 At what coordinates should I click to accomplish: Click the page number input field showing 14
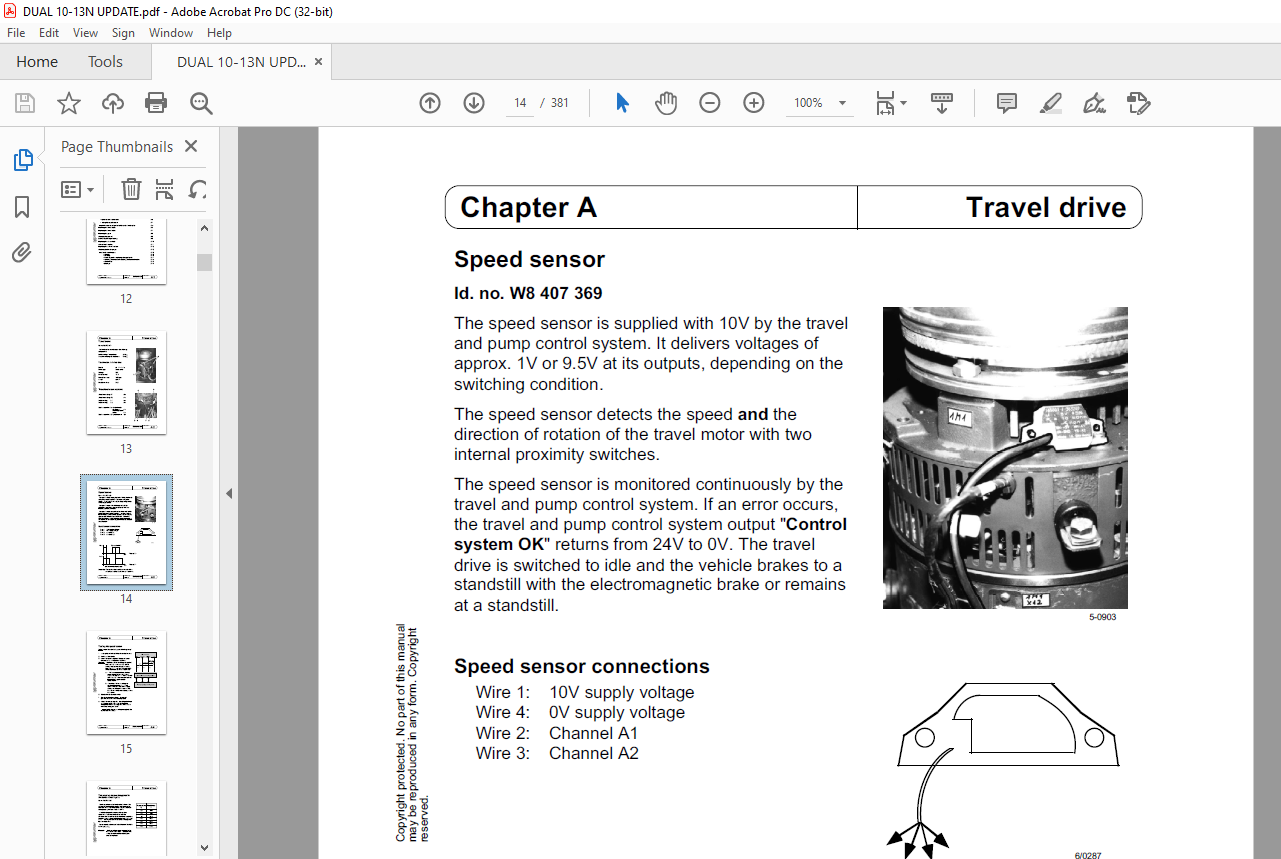[x=521, y=103]
